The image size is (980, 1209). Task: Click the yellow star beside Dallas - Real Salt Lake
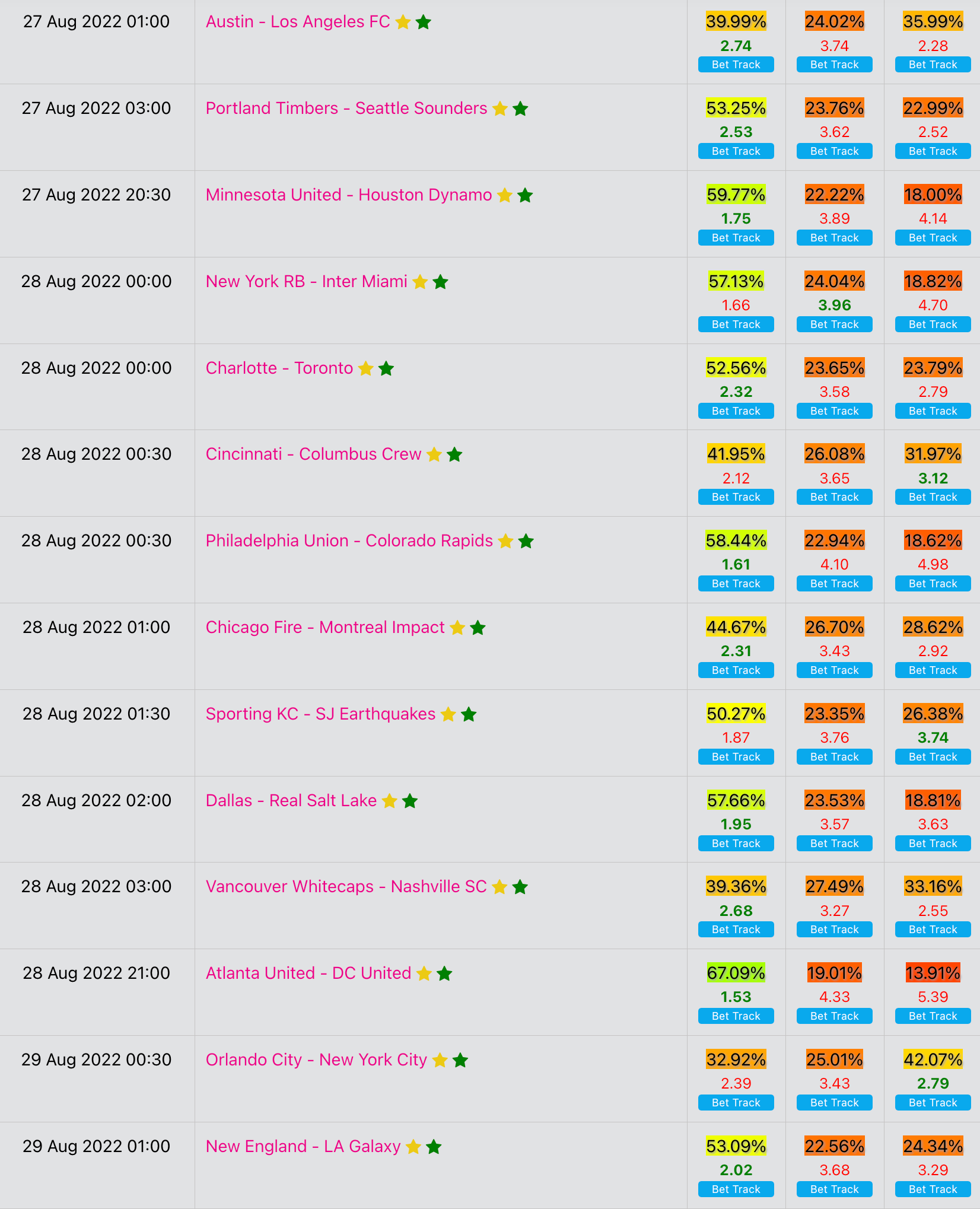coord(390,801)
